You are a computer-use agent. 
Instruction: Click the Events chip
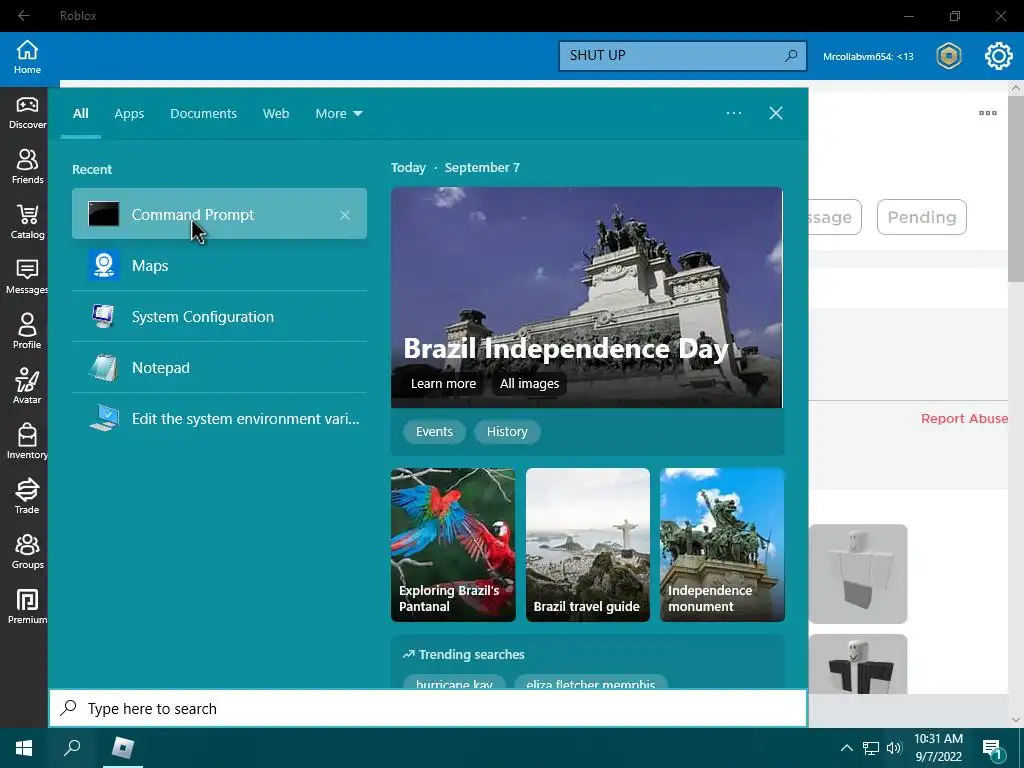(434, 432)
